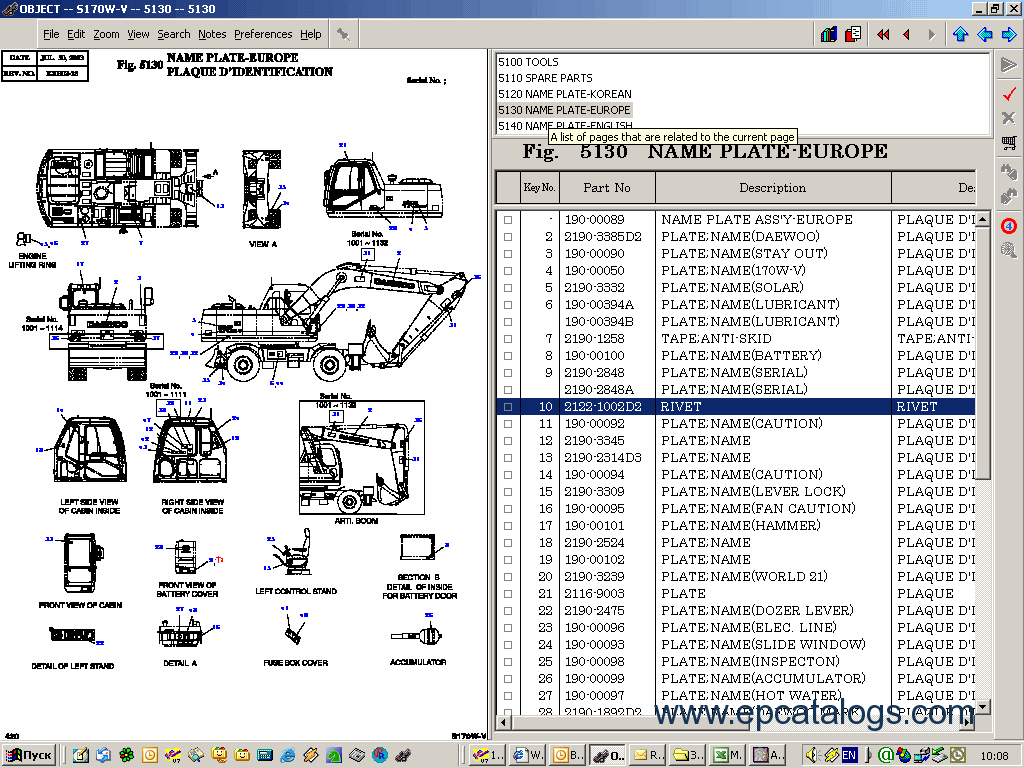This screenshot has width=1024, height=768.
Task: Click the red checkmark icon
Action: 1009,93
